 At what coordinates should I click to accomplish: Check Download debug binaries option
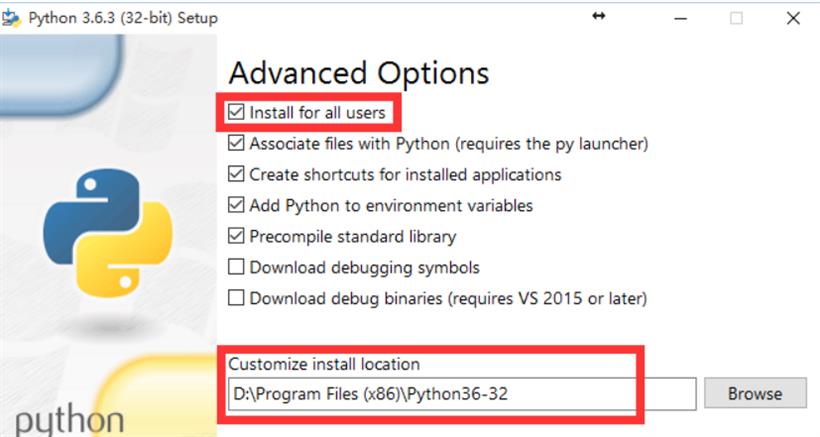[x=236, y=298]
